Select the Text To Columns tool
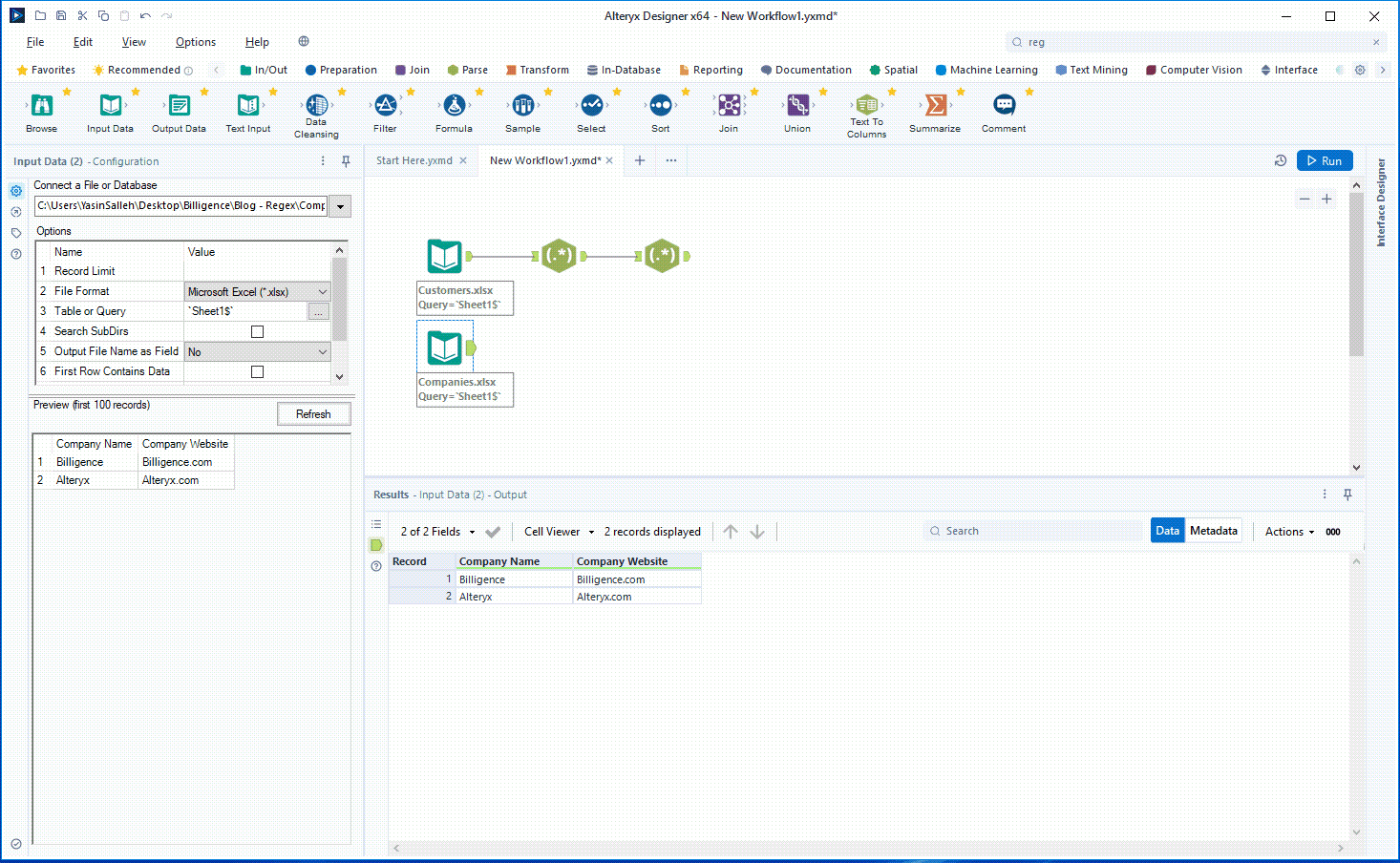1400x863 pixels. (865, 112)
